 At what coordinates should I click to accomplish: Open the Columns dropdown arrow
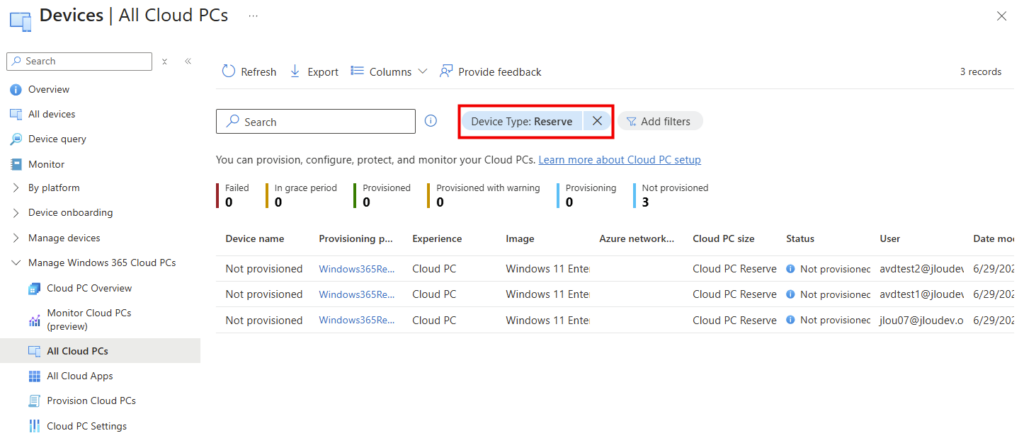(423, 71)
